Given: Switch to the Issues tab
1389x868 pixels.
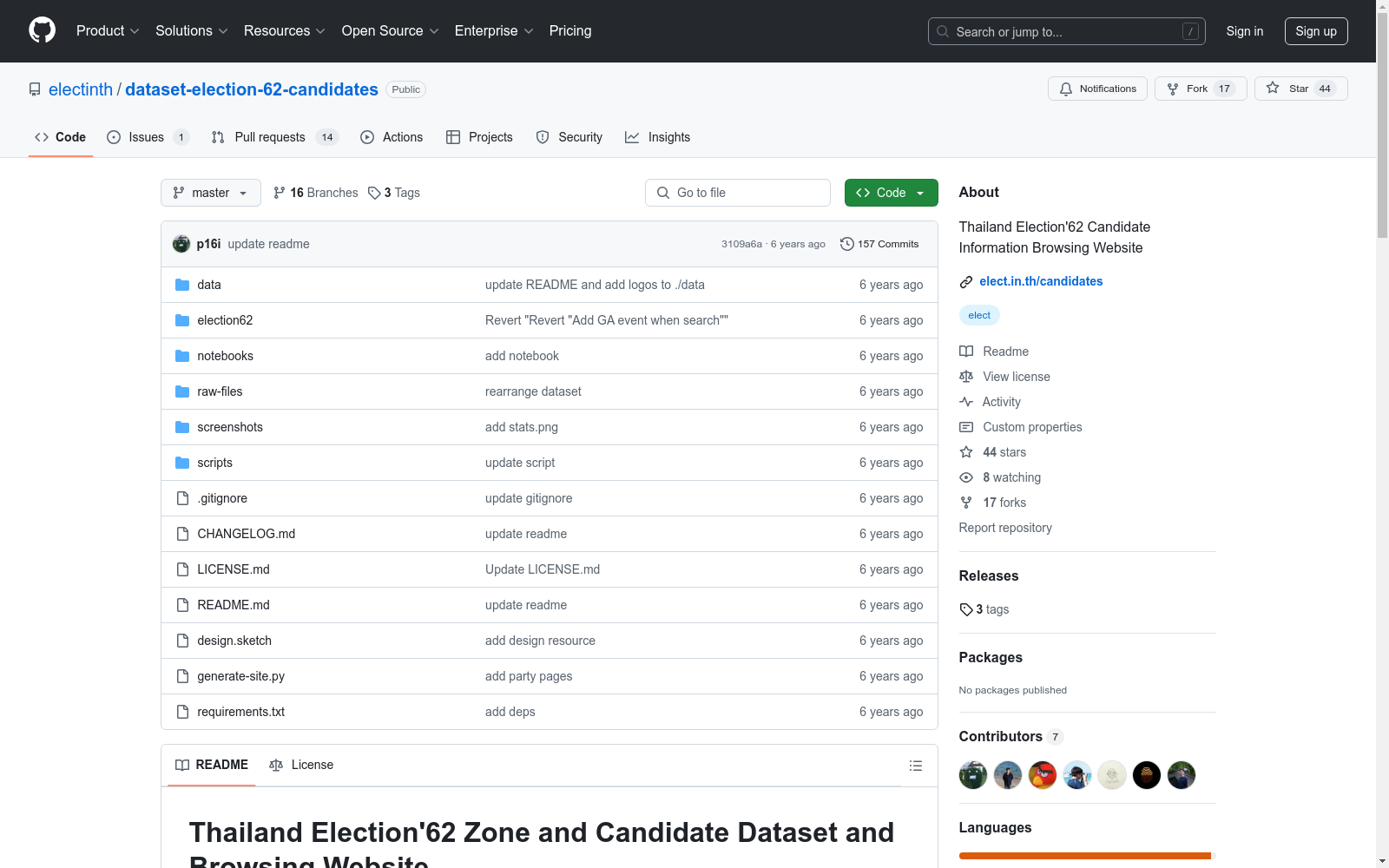Looking at the screenshot, I should pos(148,137).
